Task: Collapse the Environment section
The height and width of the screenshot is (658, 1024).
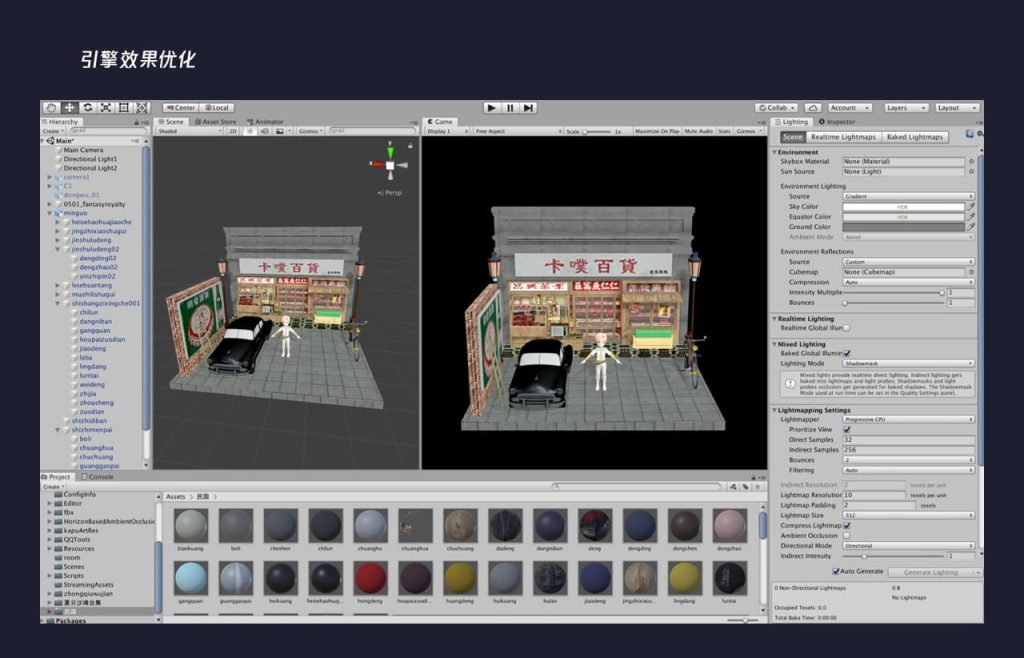Action: (775, 152)
